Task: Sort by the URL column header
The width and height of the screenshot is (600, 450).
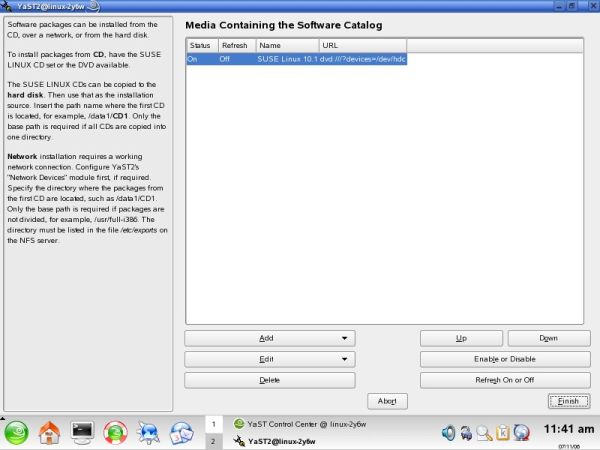Action: (363, 46)
